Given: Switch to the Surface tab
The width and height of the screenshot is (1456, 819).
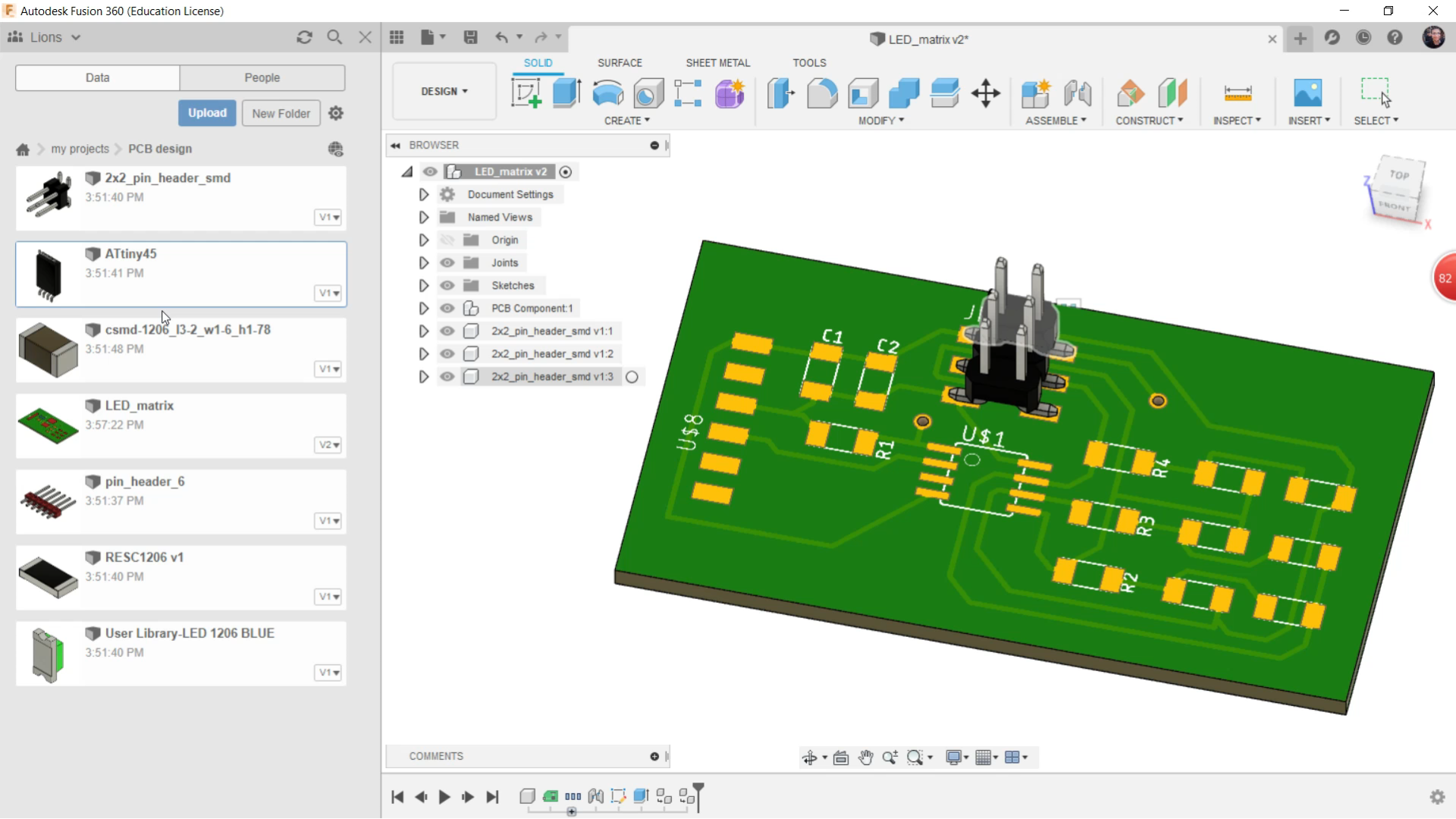Looking at the screenshot, I should coord(620,62).
